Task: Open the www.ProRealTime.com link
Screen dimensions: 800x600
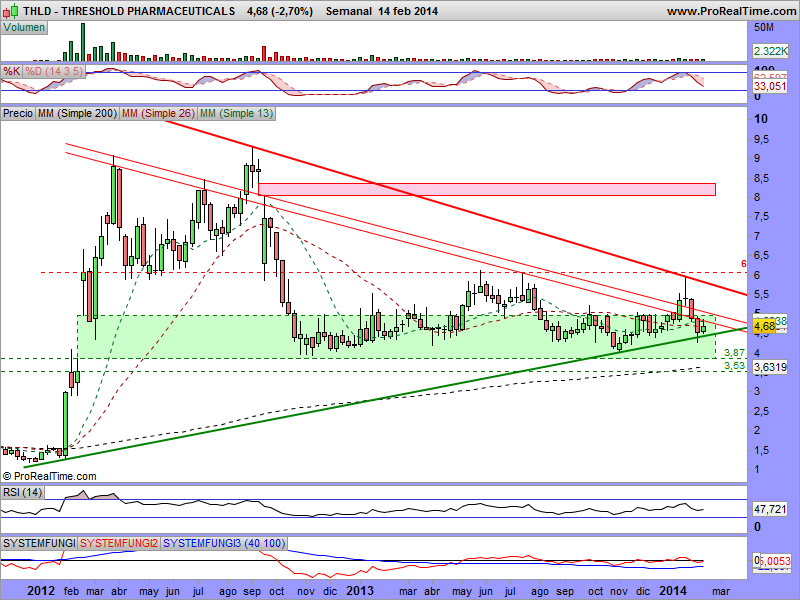Action: (731, 11)
